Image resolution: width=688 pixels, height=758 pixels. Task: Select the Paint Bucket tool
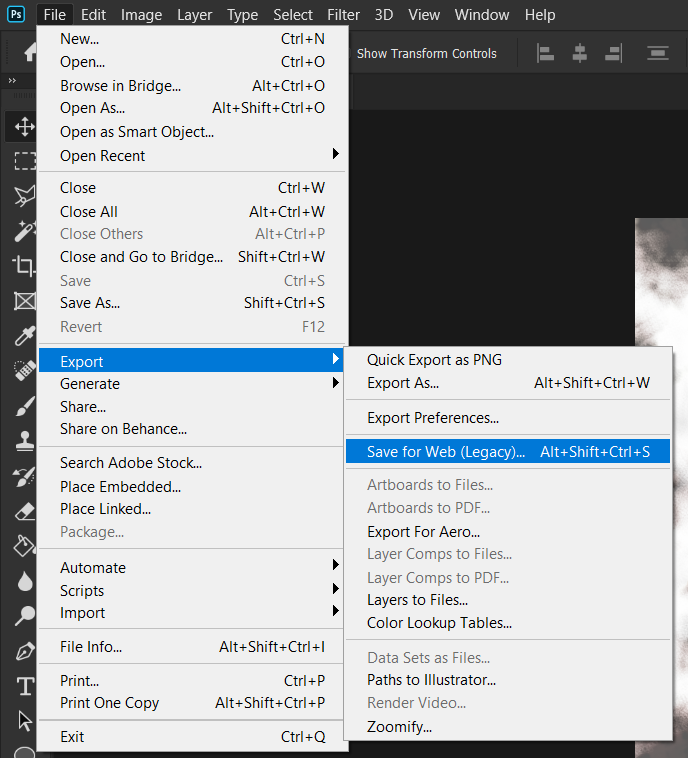tap(24, 546)
